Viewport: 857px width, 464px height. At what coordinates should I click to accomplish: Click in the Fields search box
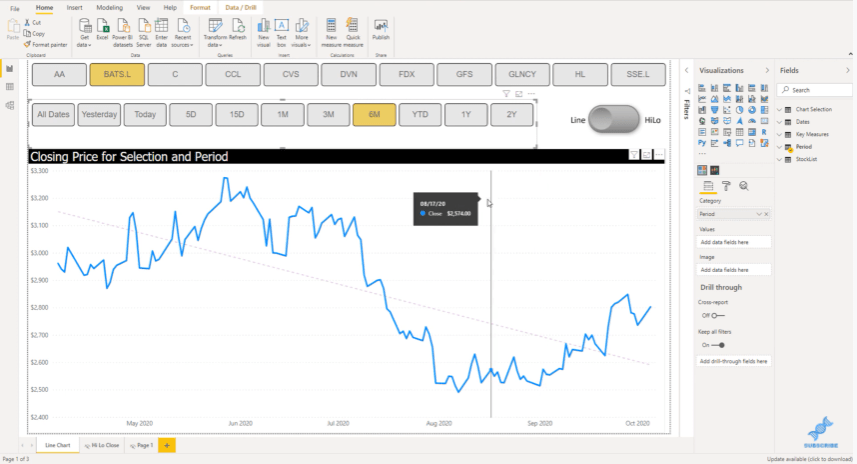coord(814,90)
